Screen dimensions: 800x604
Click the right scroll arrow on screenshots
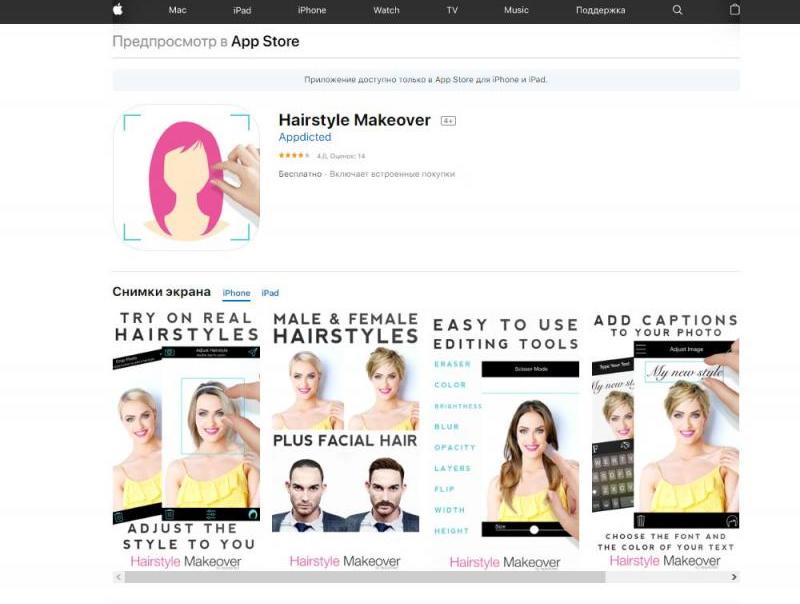734,577
